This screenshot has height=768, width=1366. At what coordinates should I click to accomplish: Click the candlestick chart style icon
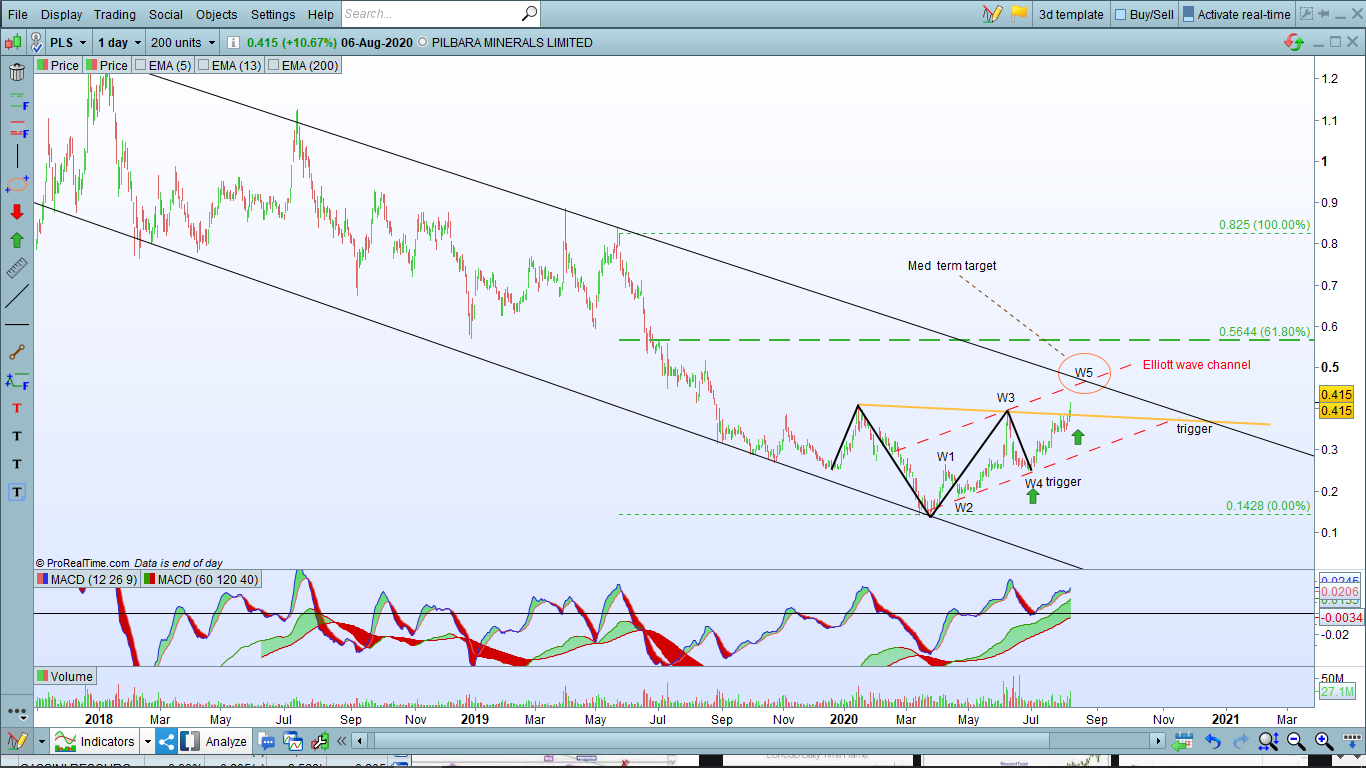pyautogui.click(x=14, y=42)
